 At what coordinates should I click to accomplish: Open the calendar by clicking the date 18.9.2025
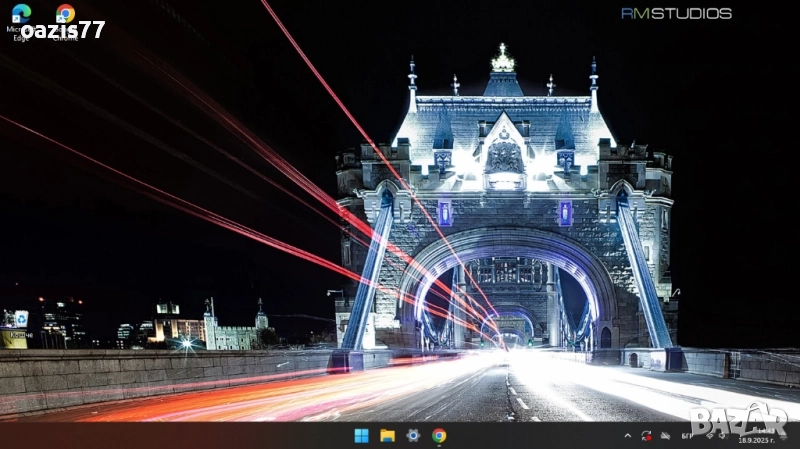click(756, 440)
